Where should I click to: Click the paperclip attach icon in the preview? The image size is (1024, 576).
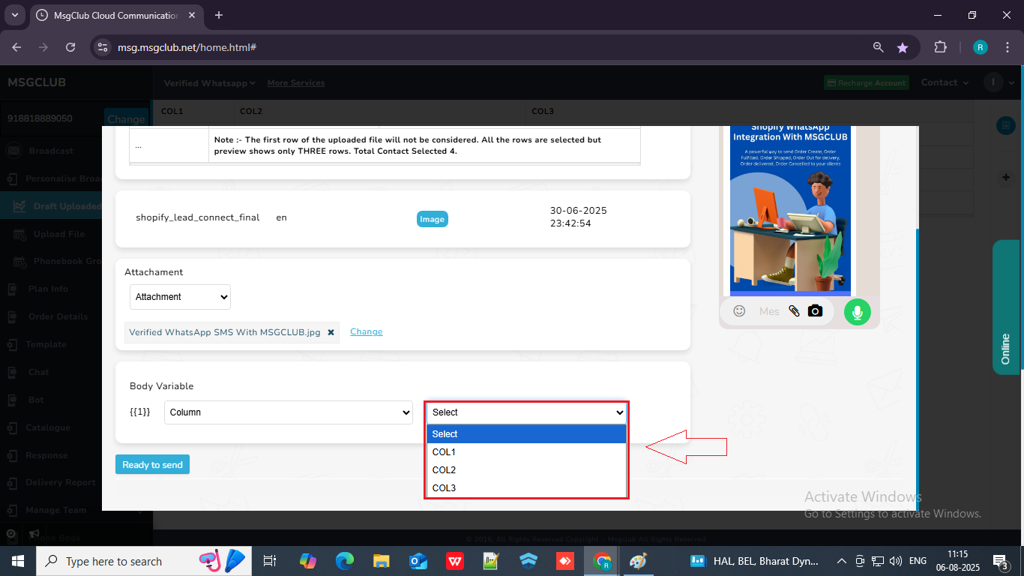point(794,312)
